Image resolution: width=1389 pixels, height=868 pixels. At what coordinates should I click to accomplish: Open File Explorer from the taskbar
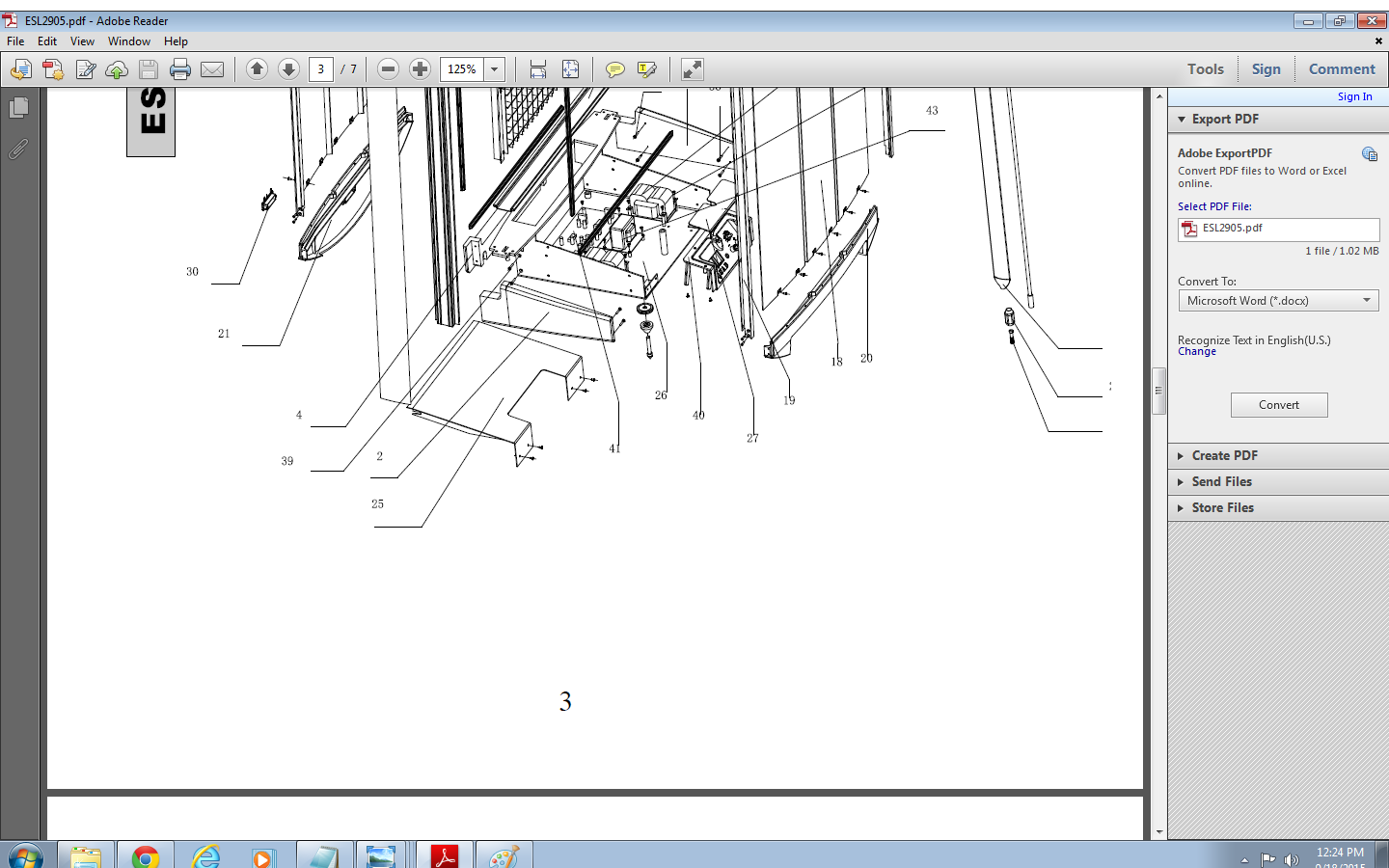[x=86, y=855]
